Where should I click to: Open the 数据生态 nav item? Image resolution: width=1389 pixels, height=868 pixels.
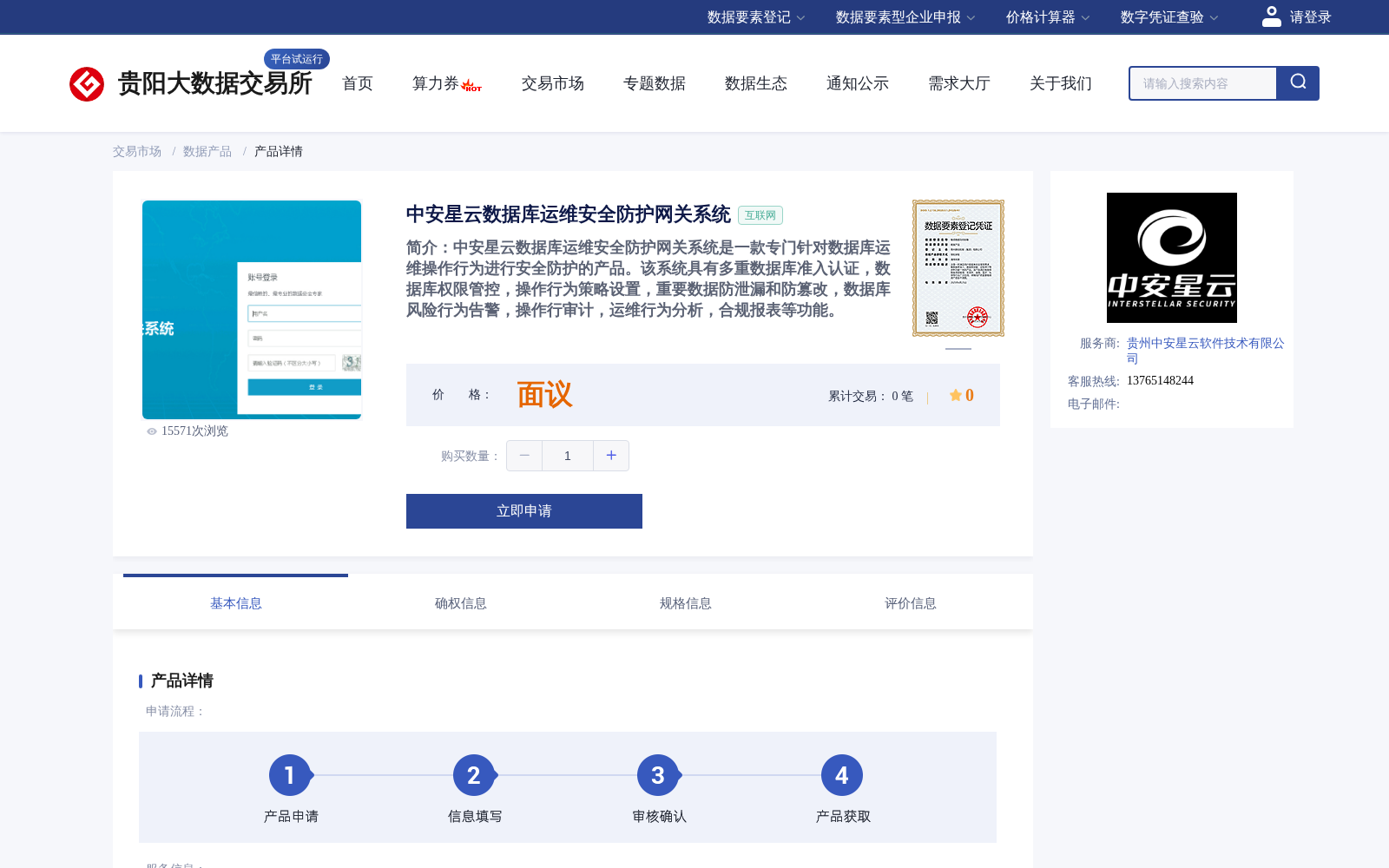756,83
